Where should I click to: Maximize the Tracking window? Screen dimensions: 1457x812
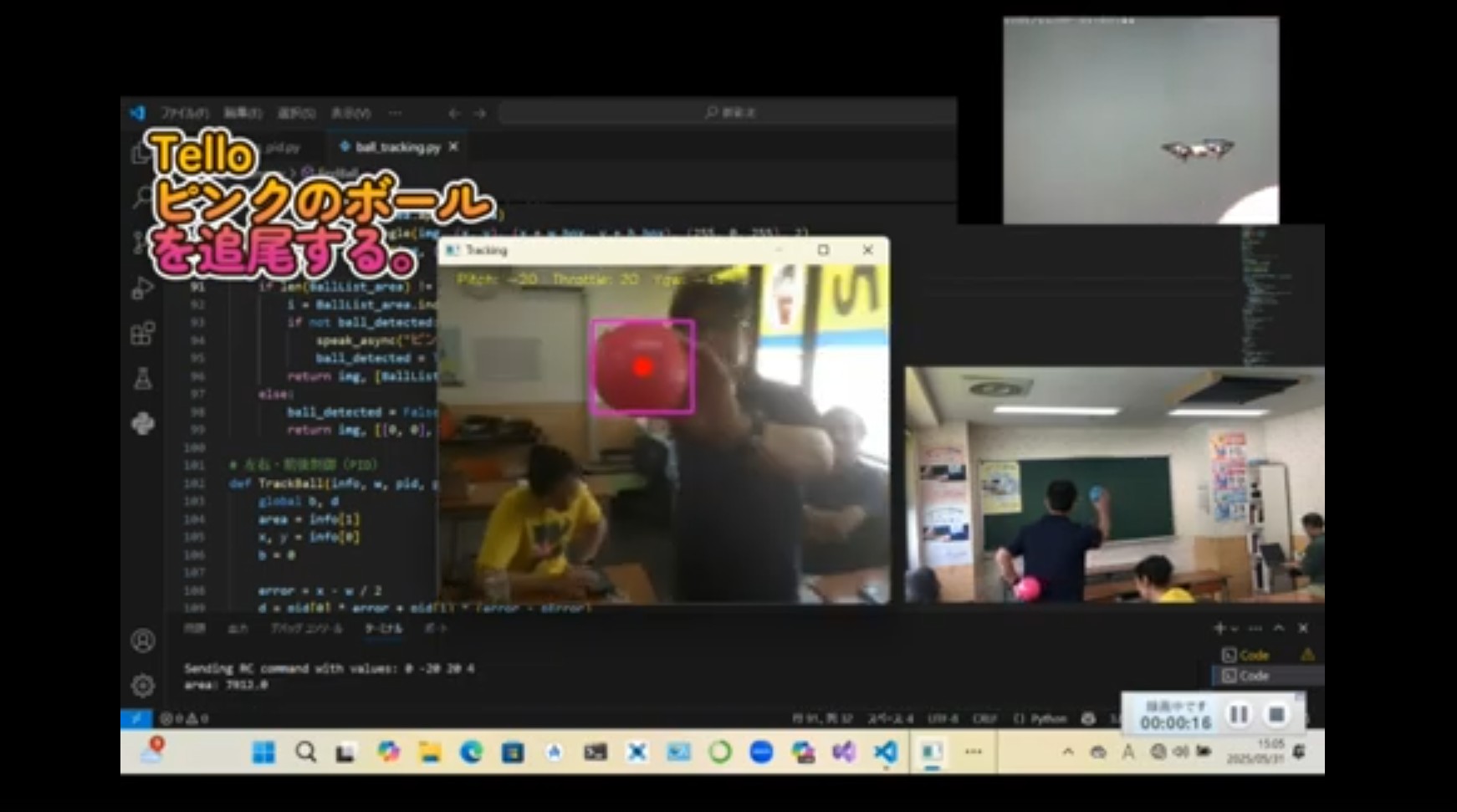[823, 250]
